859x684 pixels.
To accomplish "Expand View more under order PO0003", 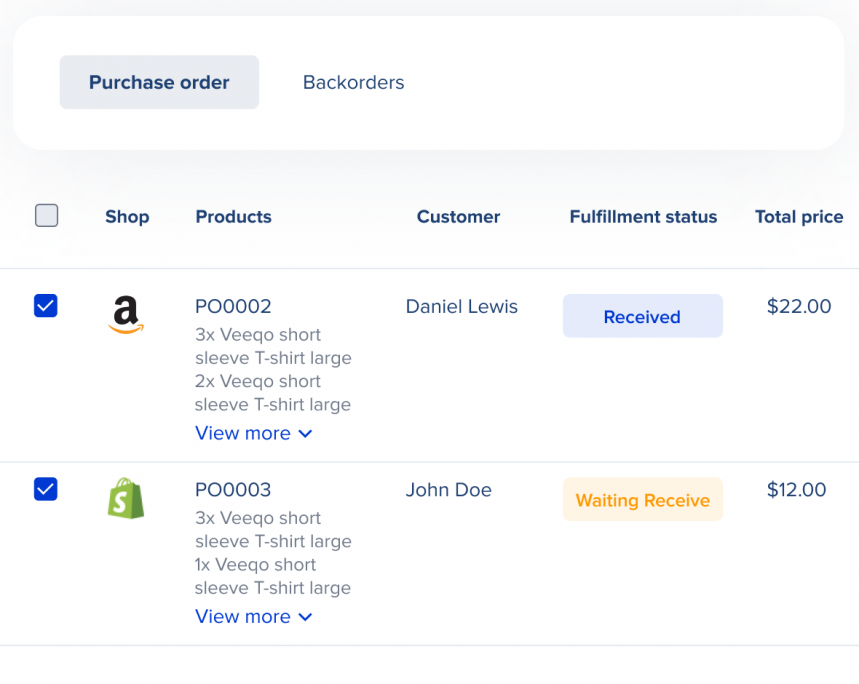I will coord(243,616).
